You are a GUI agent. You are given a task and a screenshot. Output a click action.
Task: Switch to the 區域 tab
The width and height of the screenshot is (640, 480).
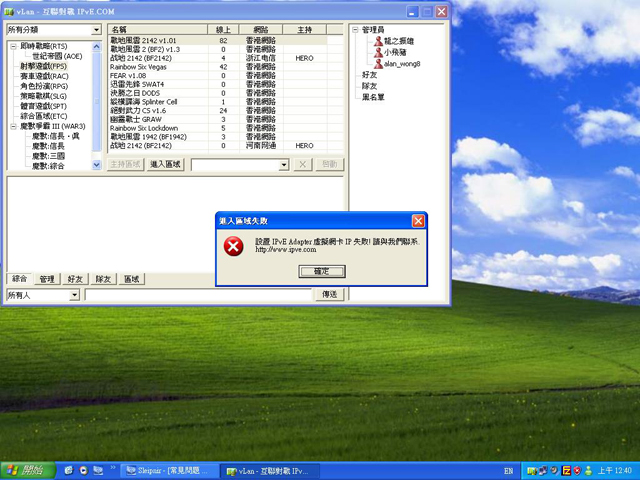131,279
